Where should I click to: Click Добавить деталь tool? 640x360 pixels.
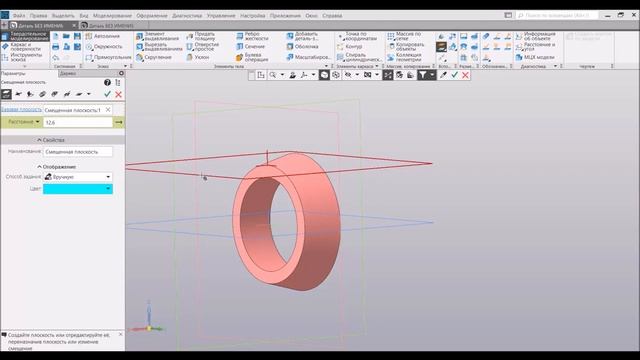pyautogui.click(x=302, y=36)
